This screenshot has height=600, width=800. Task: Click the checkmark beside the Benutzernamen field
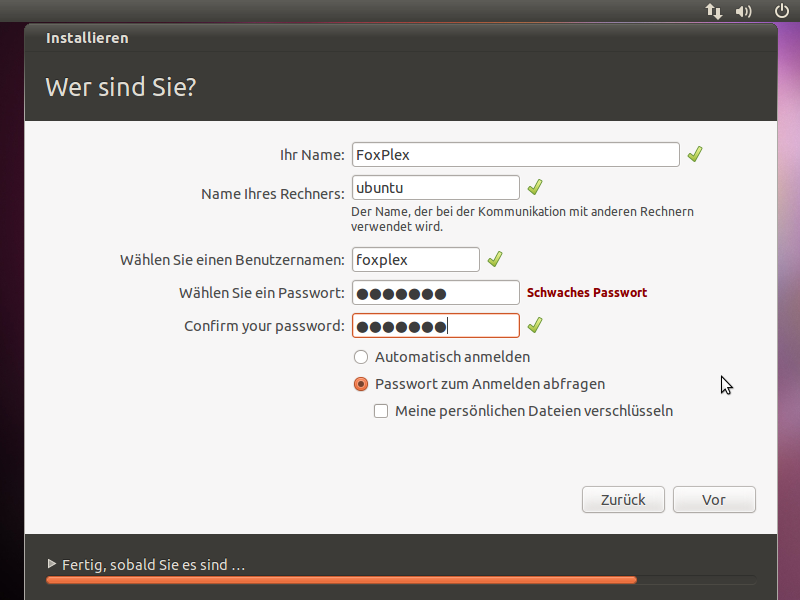pos(495,259)
